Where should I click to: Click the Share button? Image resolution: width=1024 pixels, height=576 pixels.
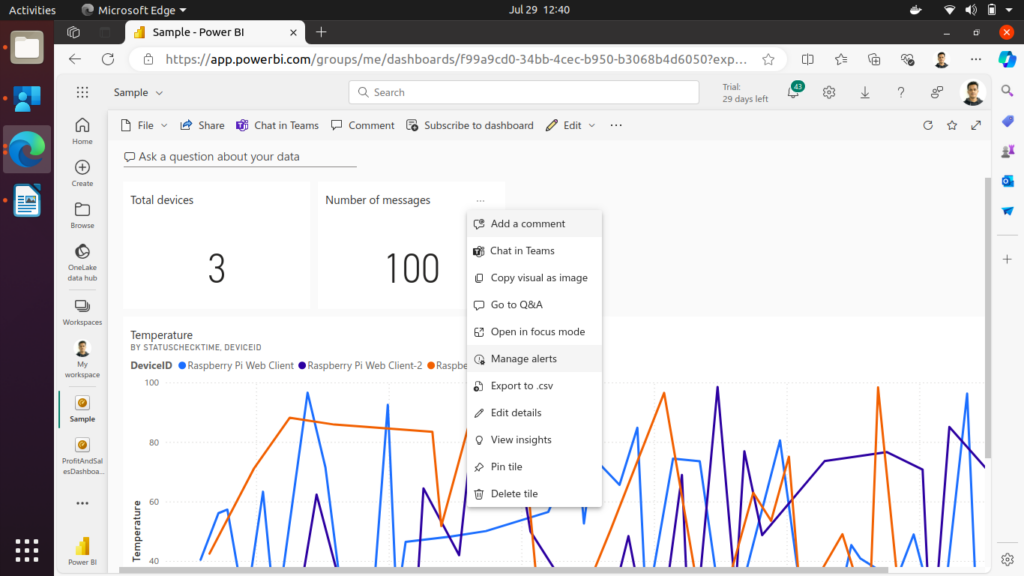click(202, 126)
